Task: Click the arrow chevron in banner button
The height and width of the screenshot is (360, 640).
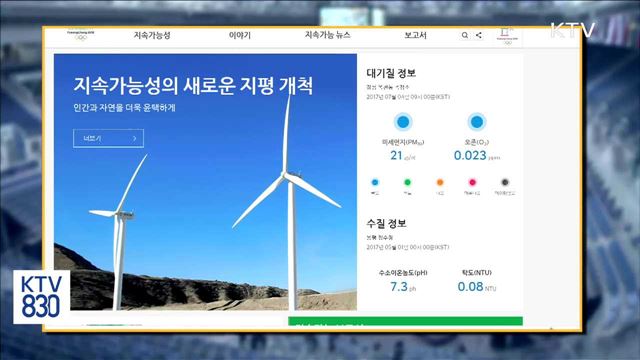Action: click(x=135, y=139)
